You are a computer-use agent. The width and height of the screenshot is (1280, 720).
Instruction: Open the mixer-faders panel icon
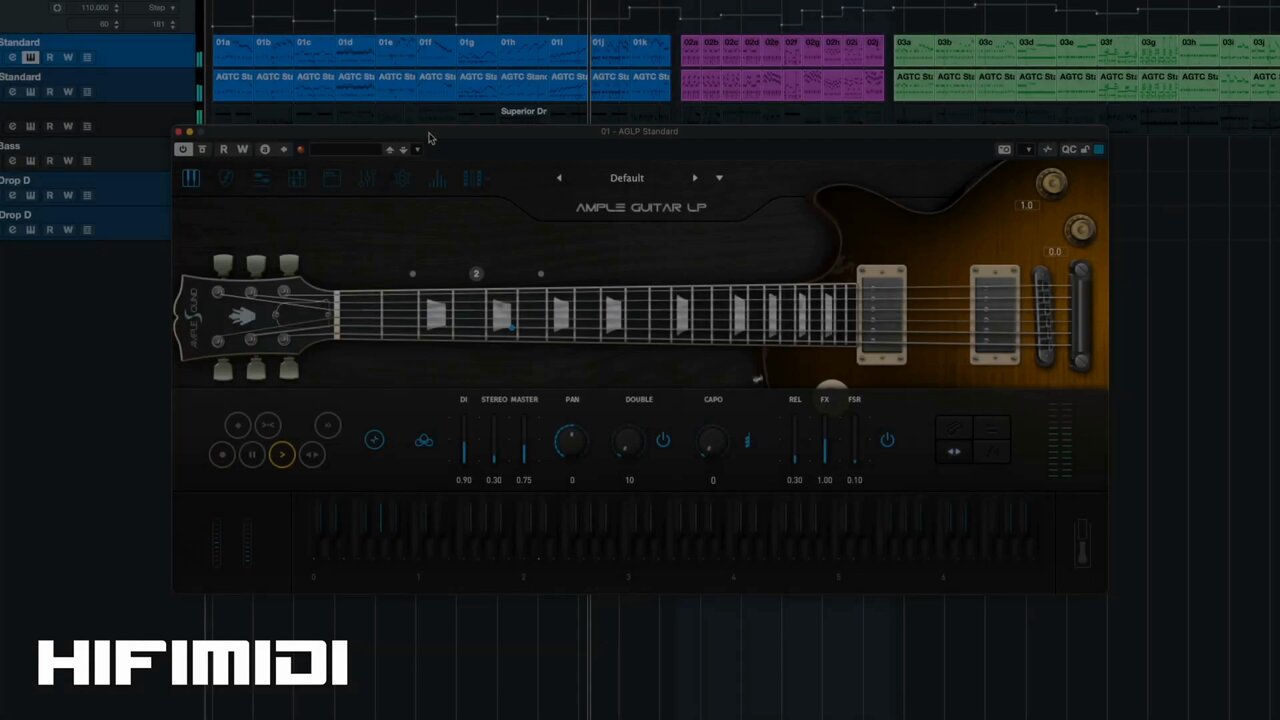pyautogui.click(x=367, y=178)
